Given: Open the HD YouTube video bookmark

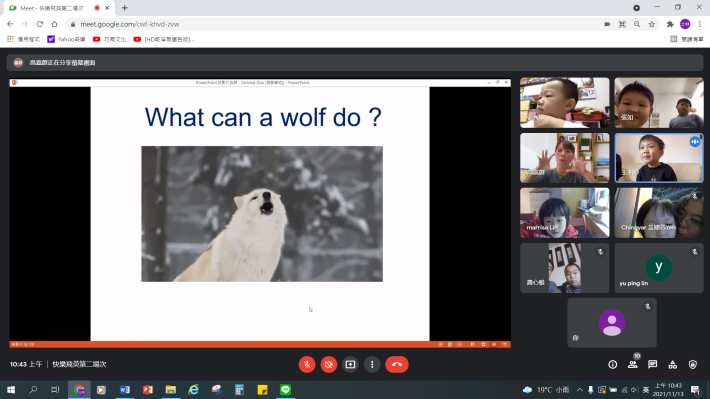Looking at the screenshot, I should [x=164, y=39].
